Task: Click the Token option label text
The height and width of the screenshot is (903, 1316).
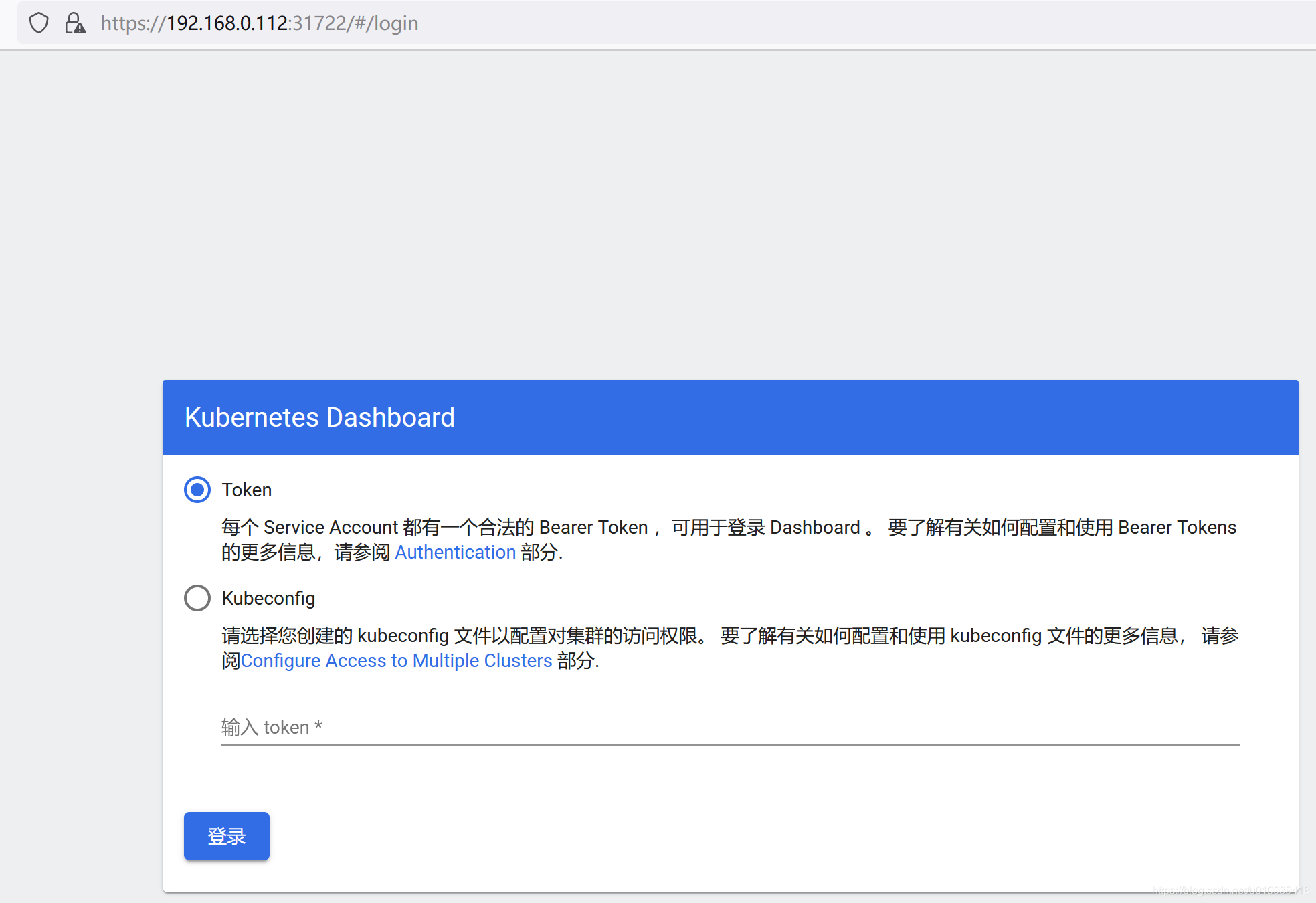Action: [x=246, y=490]
